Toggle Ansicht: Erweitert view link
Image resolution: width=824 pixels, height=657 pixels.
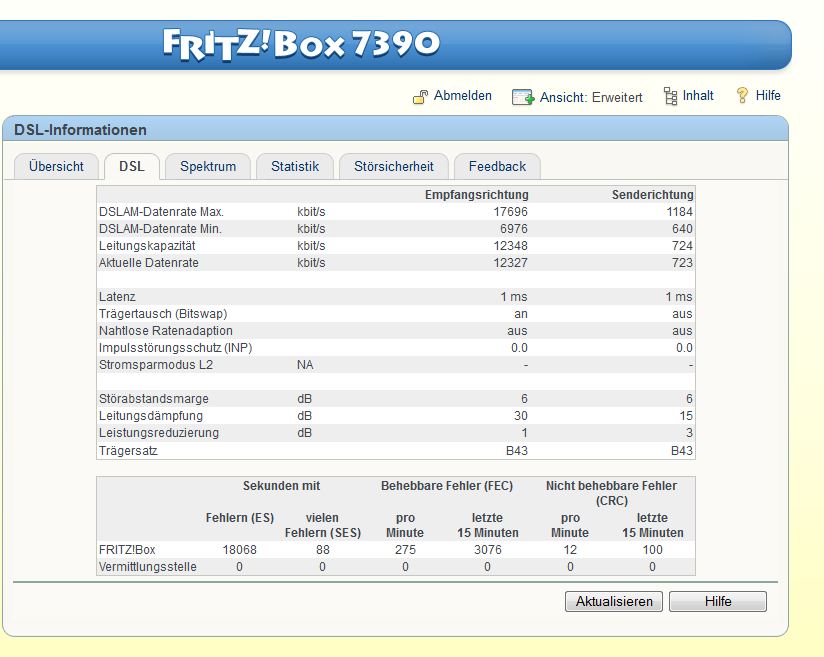[591, 97]
